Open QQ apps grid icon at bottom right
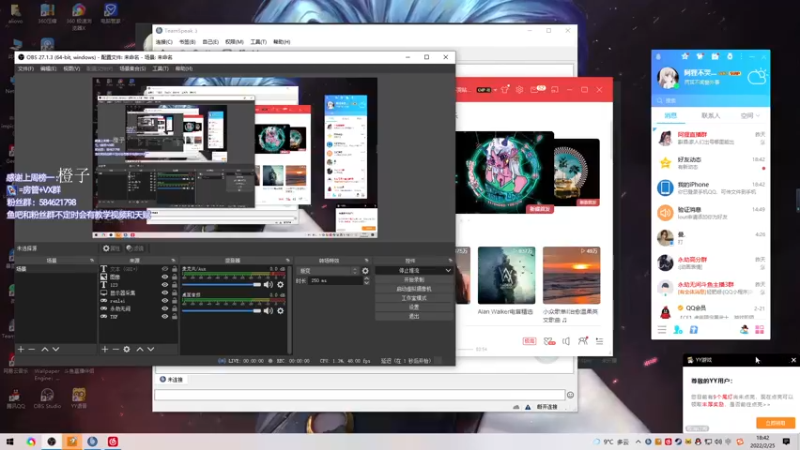 pos(760,330)
